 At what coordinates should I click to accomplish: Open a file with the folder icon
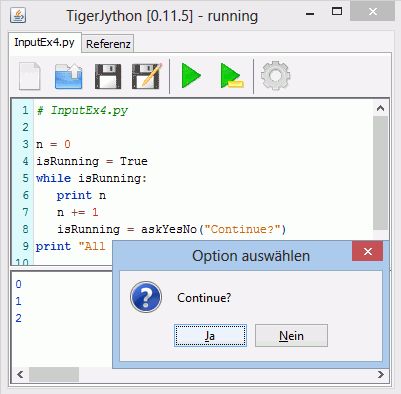click(x=68, y=76)
